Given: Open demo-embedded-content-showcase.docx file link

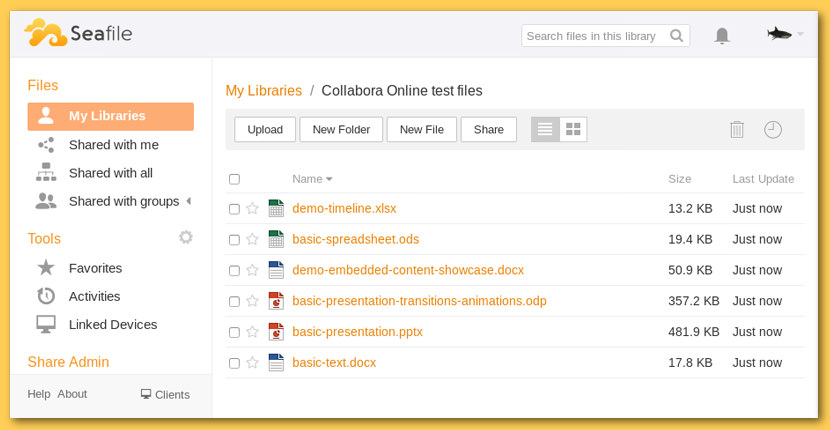Looking at the screenshot, I should [x=408, y=270].
